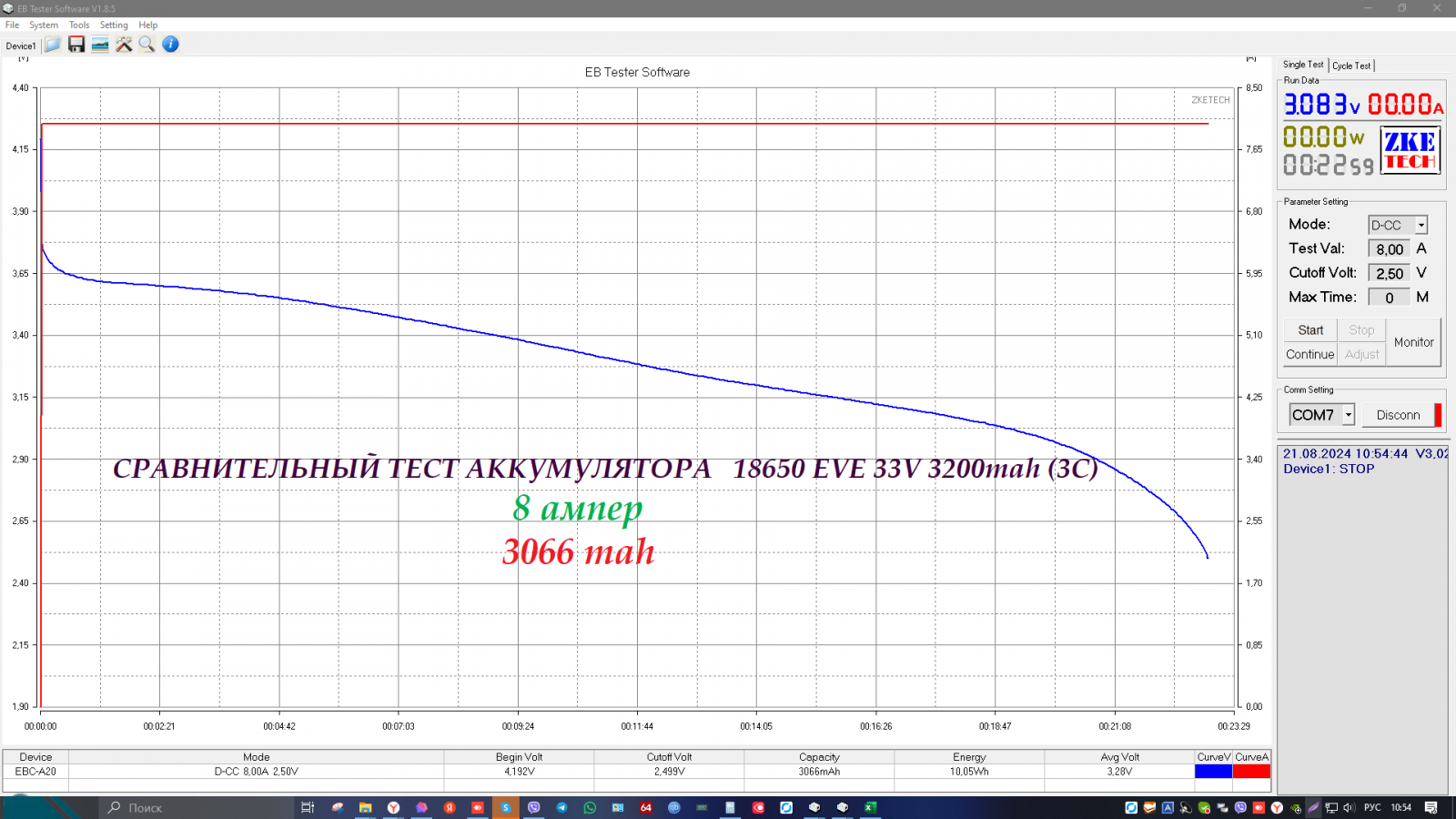Click the blue info icon

pos(170,45)
